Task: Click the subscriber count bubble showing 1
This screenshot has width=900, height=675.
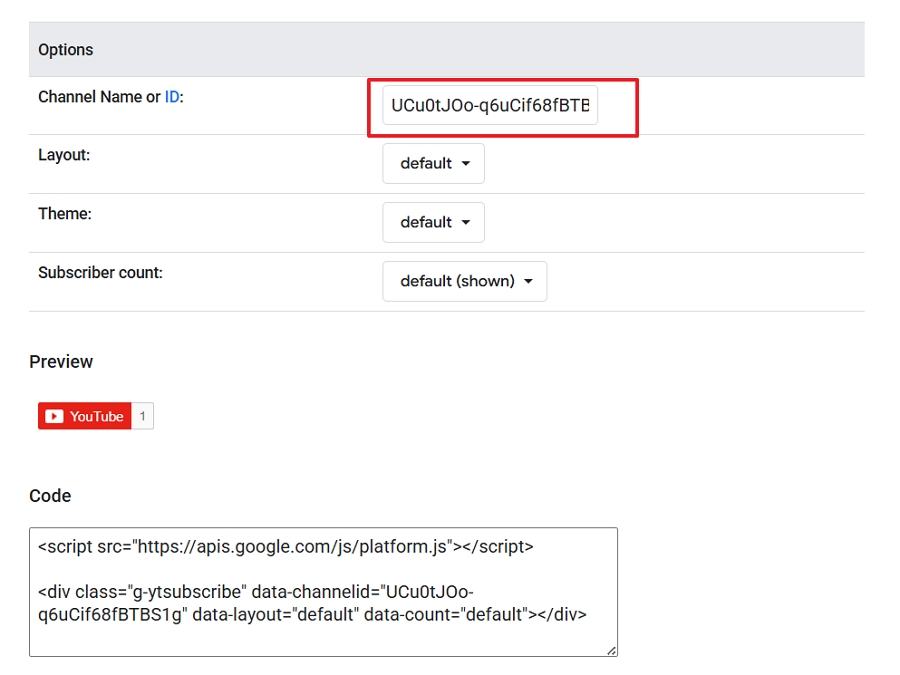Action: click(x=142, y=416)
